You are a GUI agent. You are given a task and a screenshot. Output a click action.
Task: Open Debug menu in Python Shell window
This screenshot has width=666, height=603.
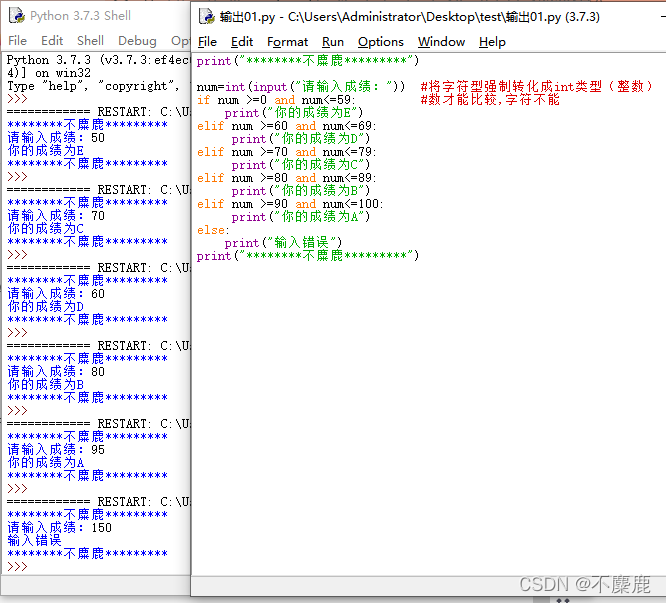137,40
